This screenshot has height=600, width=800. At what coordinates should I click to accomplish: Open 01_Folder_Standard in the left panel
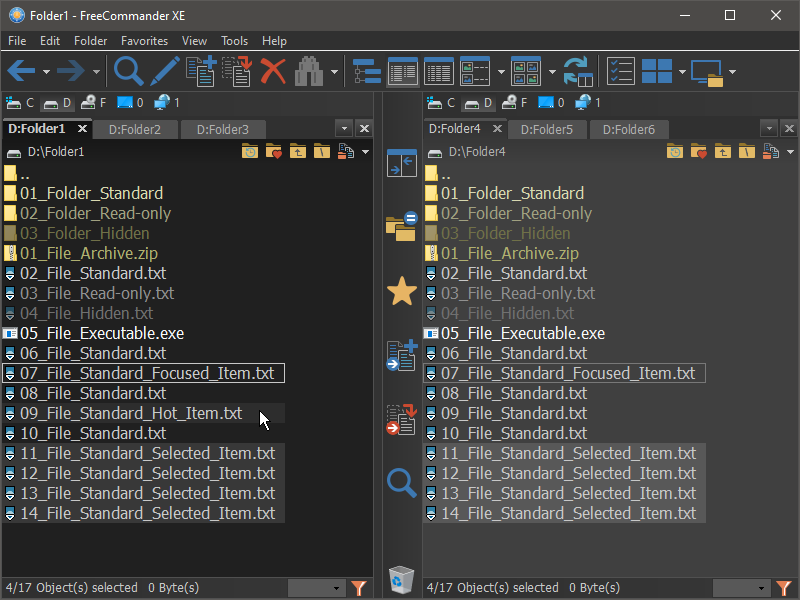91,193
